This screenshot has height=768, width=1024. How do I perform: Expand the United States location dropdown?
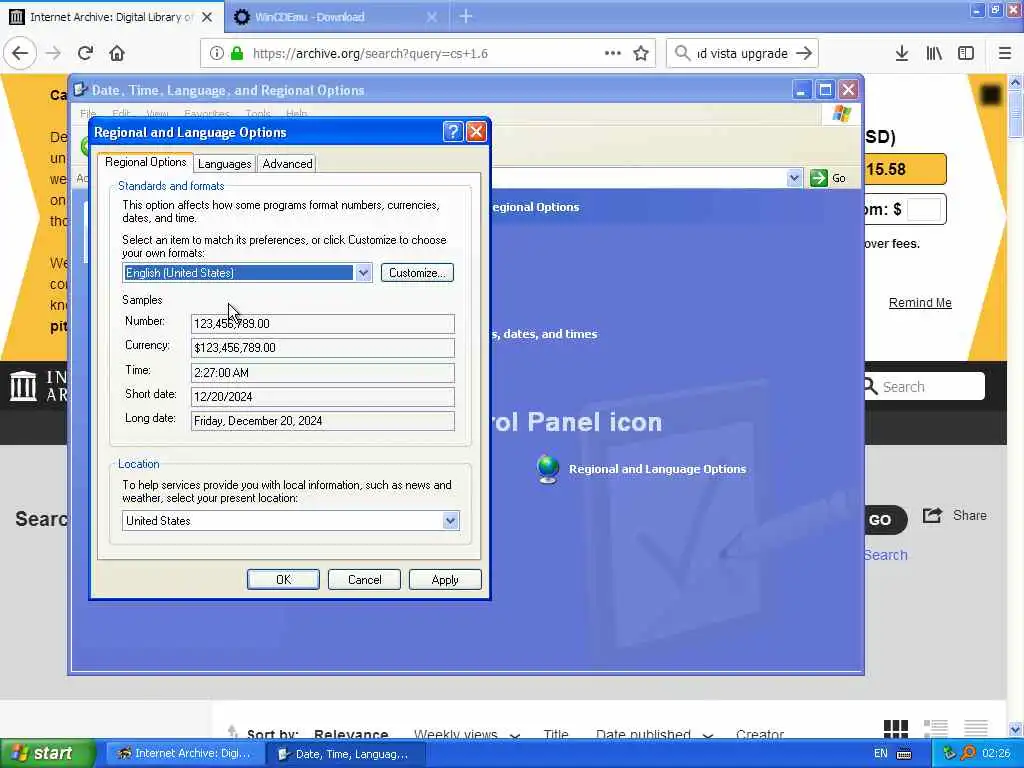[450, 520]
